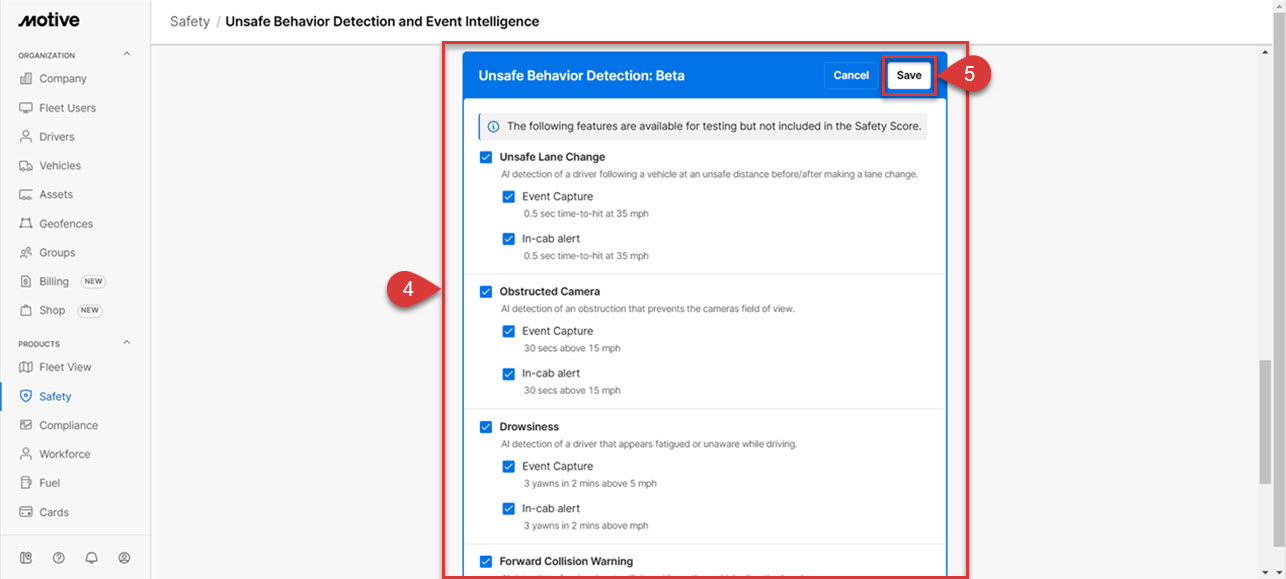Click '30 secs above 15 mph' under Obstructed Camera Event Capture
The height and width of the screenshot is (579, 1286).
[x=572, y=349]
